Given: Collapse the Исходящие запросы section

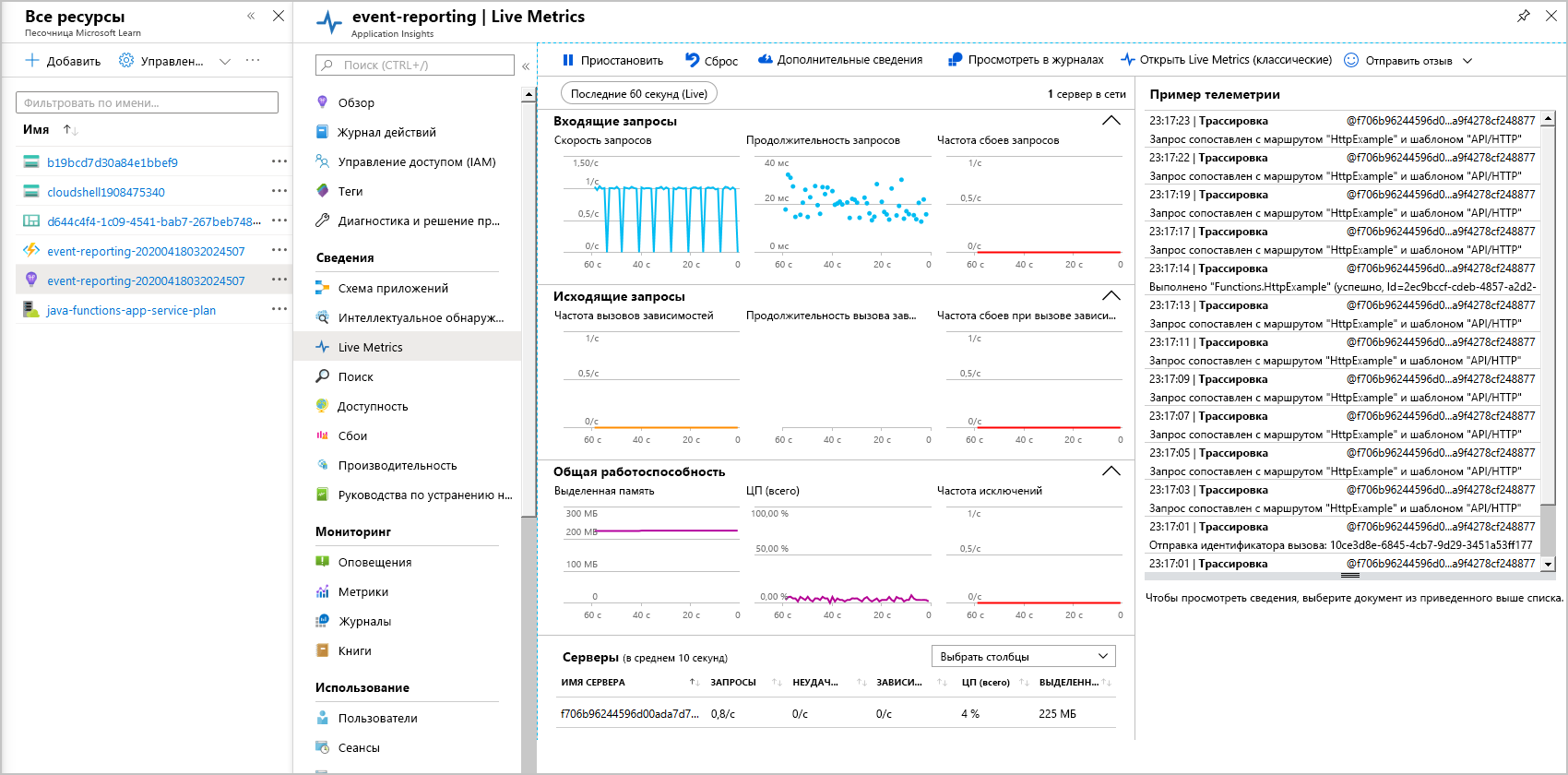Looking at the screenshot, I should tap(1111, 296).
